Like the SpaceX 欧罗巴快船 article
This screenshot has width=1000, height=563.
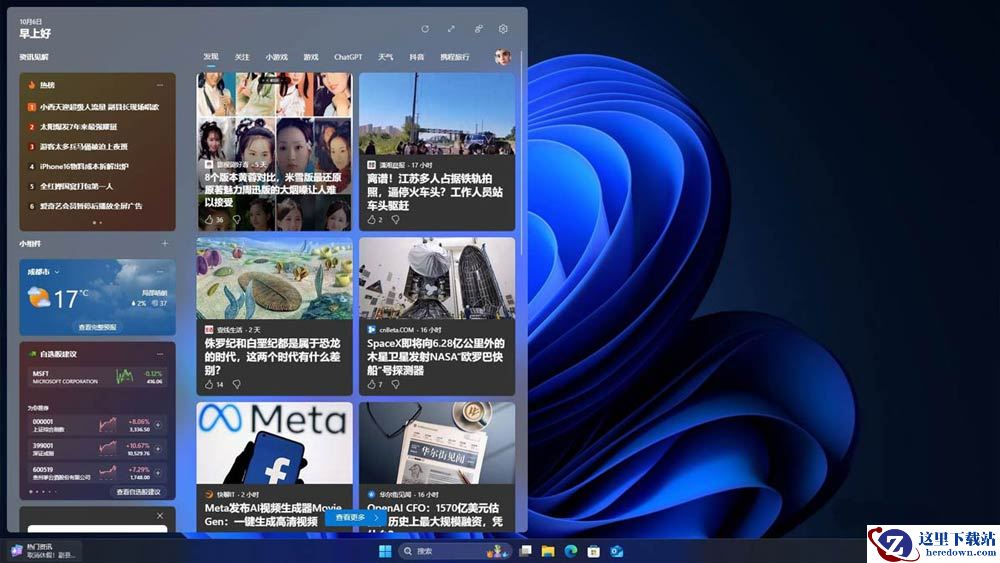pos(374,384)
